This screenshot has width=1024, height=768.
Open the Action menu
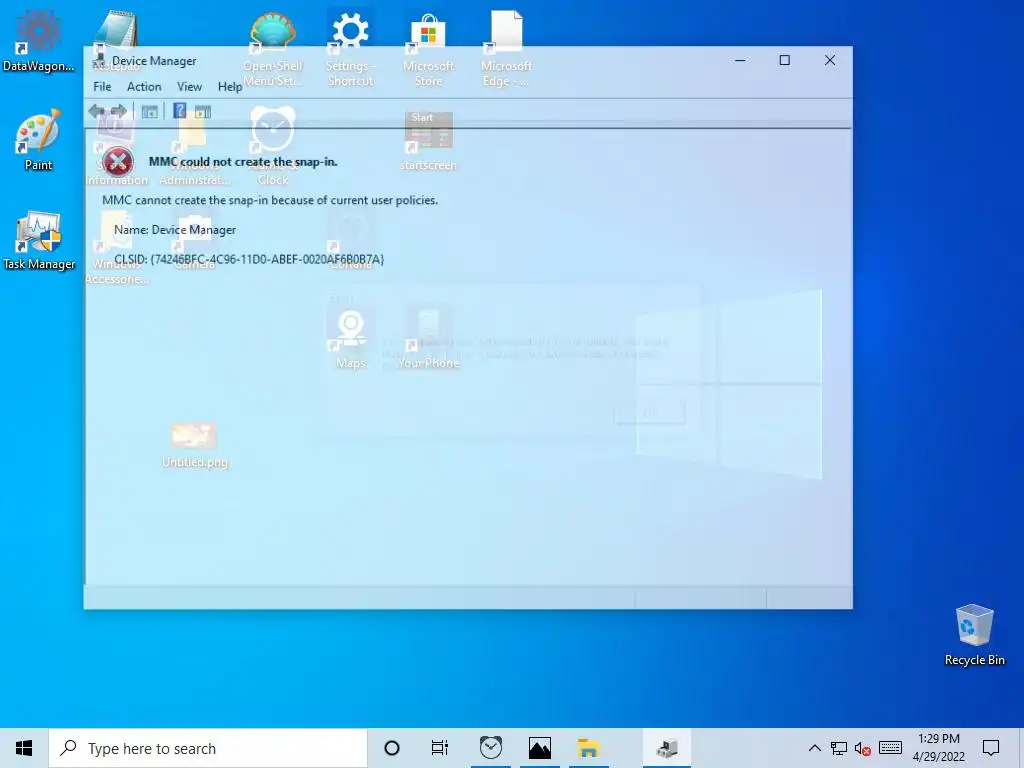coord(144,86)
